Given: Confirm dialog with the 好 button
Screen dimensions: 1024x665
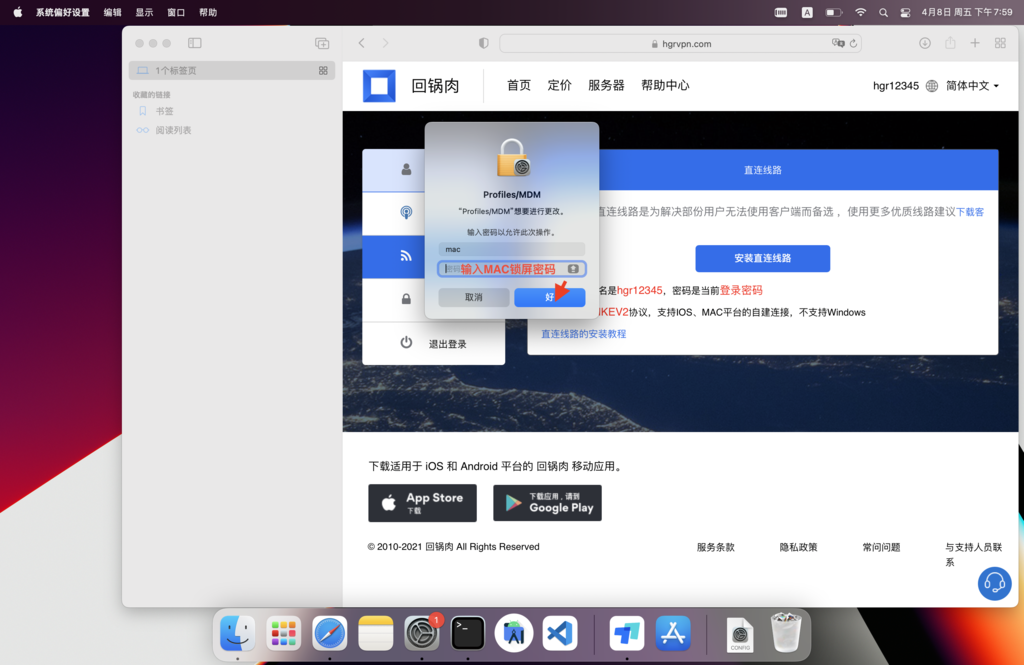Looking at the screenshot, I should click(549, 297).
